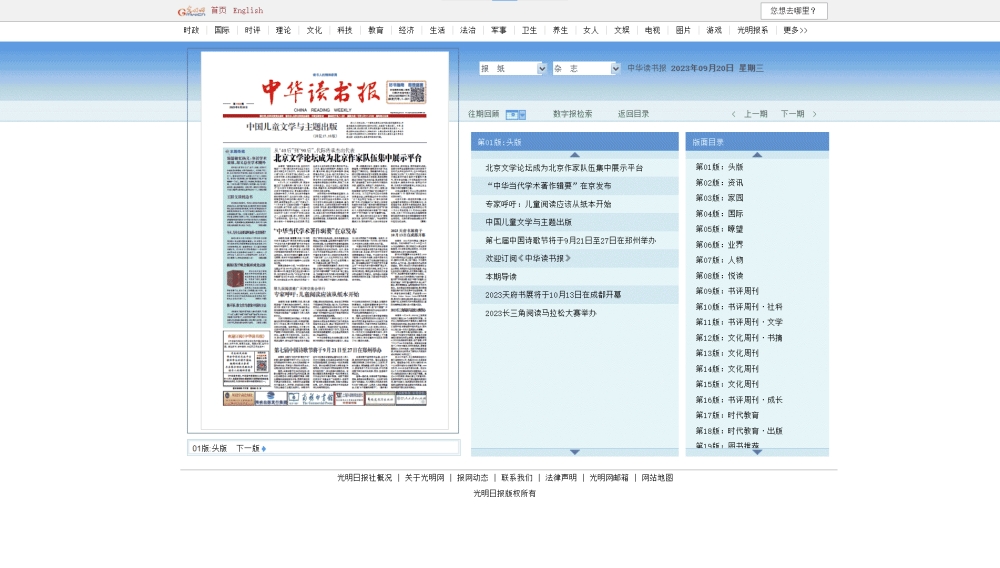The height and width of the screenshot is (568, 1000).
Task: Click page index up arrow
Action: (x=757, y=155)
